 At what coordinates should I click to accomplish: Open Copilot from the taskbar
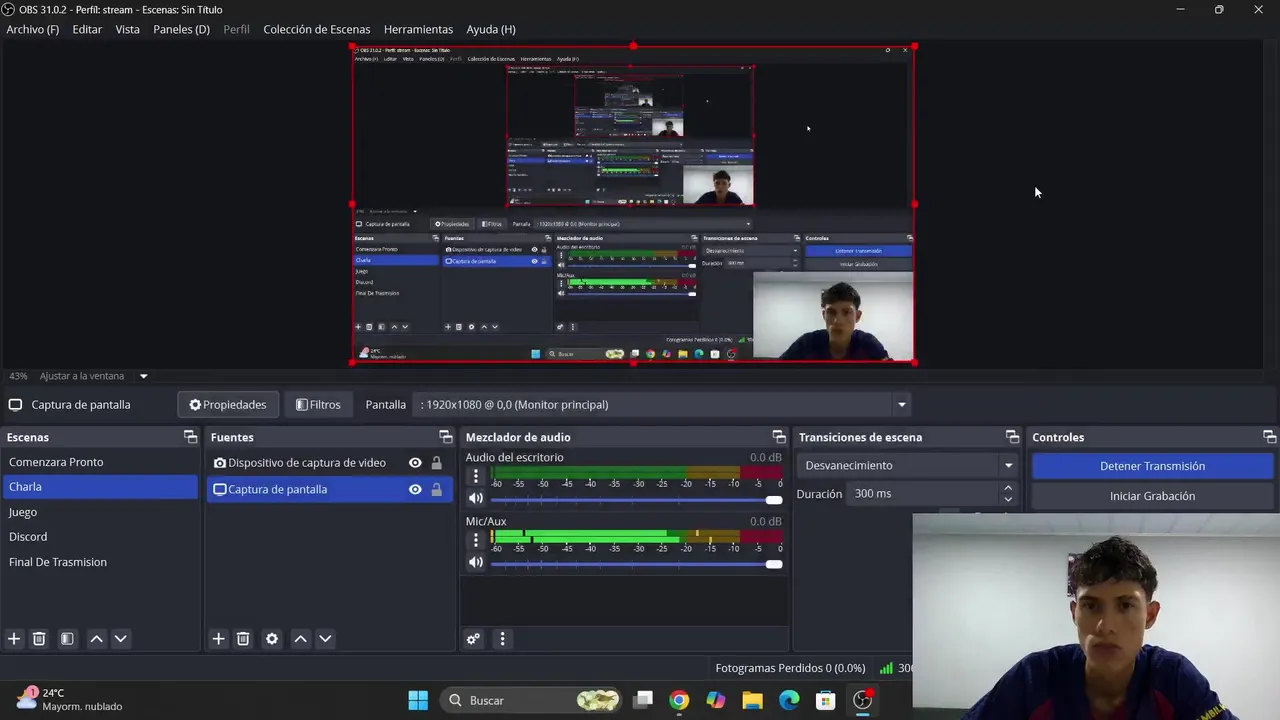[x=716, y=700]
